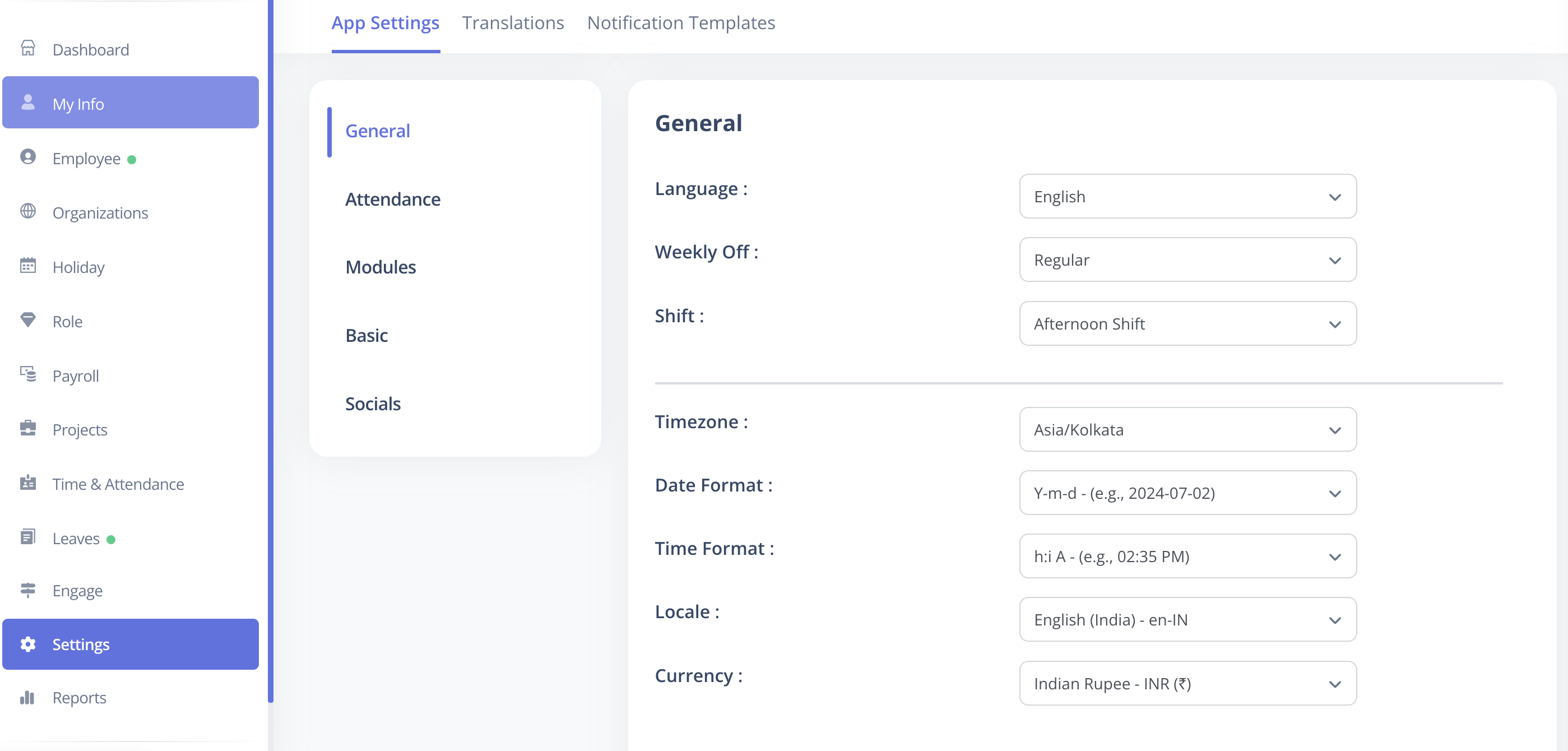Image resolution: width=1568 pixels, height=751 pixels.
Task: Open the Notification Templates tab
Action: tap(681, 23)
